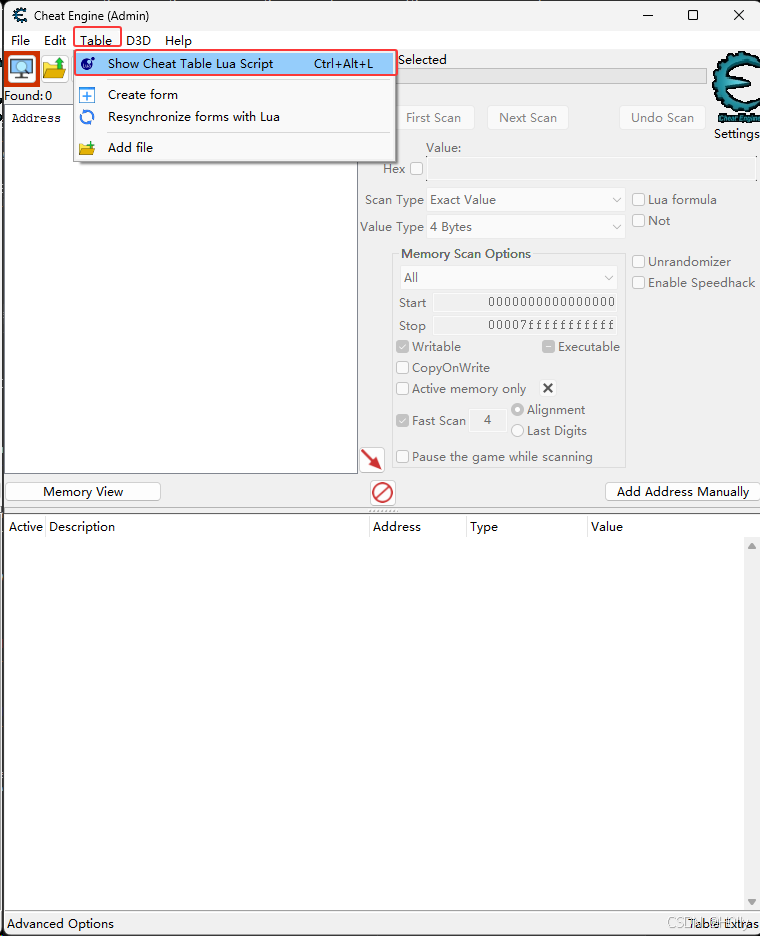Screen dimensions: 760x936
Task: Click the Stop address field
Action: pyautogui.click(x=525, y=325)
